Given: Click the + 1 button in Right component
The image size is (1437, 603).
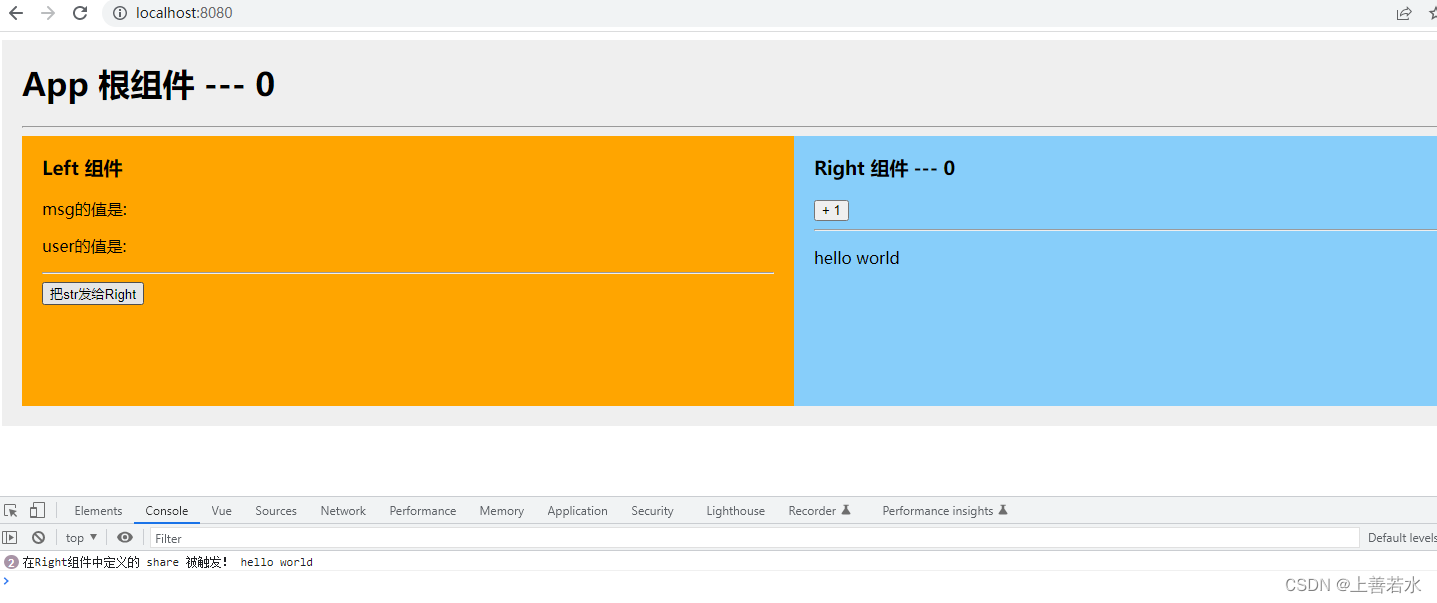Looking at the screenshot, I should pos(831,210).
